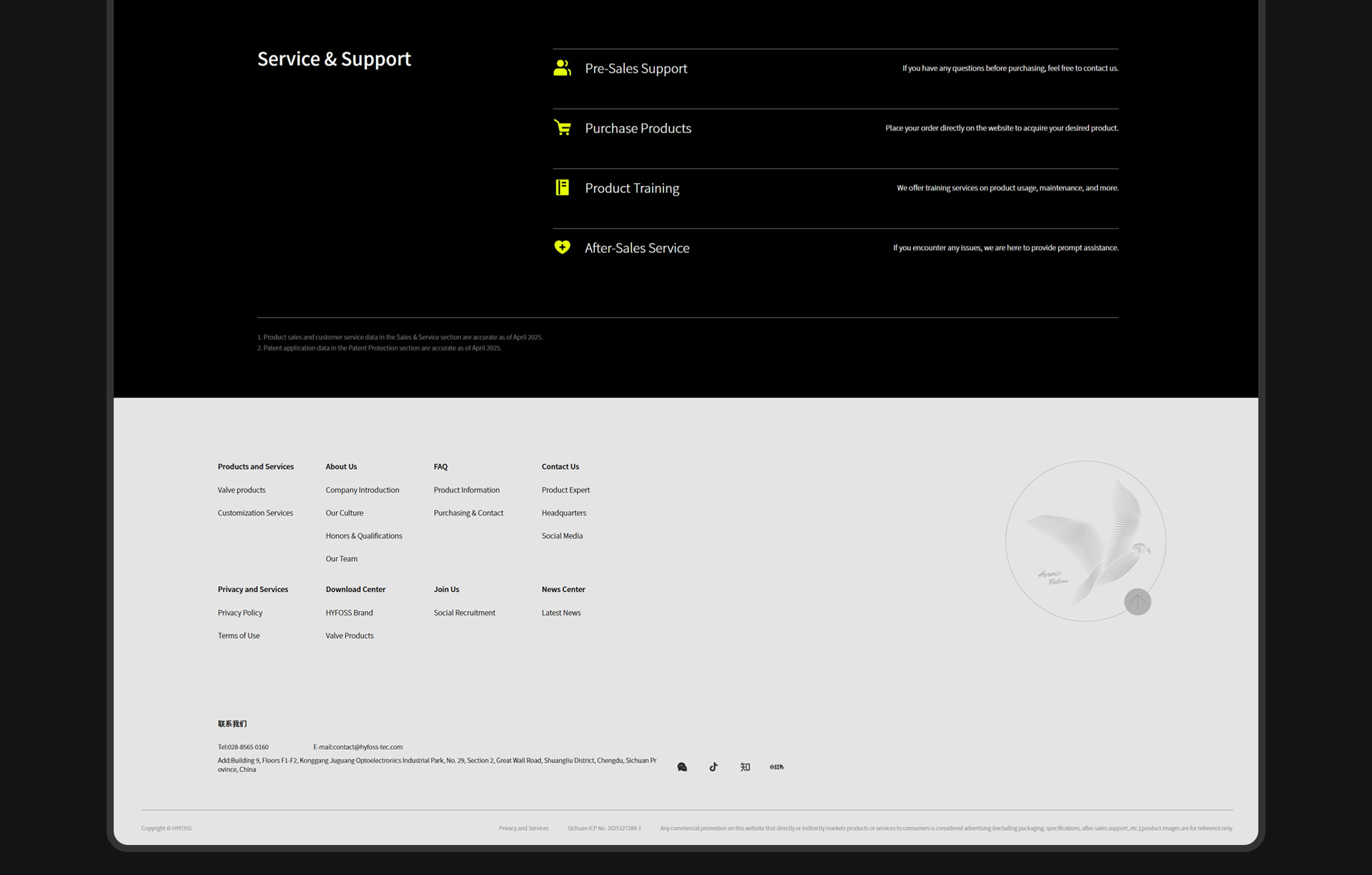1372x875 pixels.
Task: Select Purchasing & Contact under FAQ
Action: click(468, 513)
